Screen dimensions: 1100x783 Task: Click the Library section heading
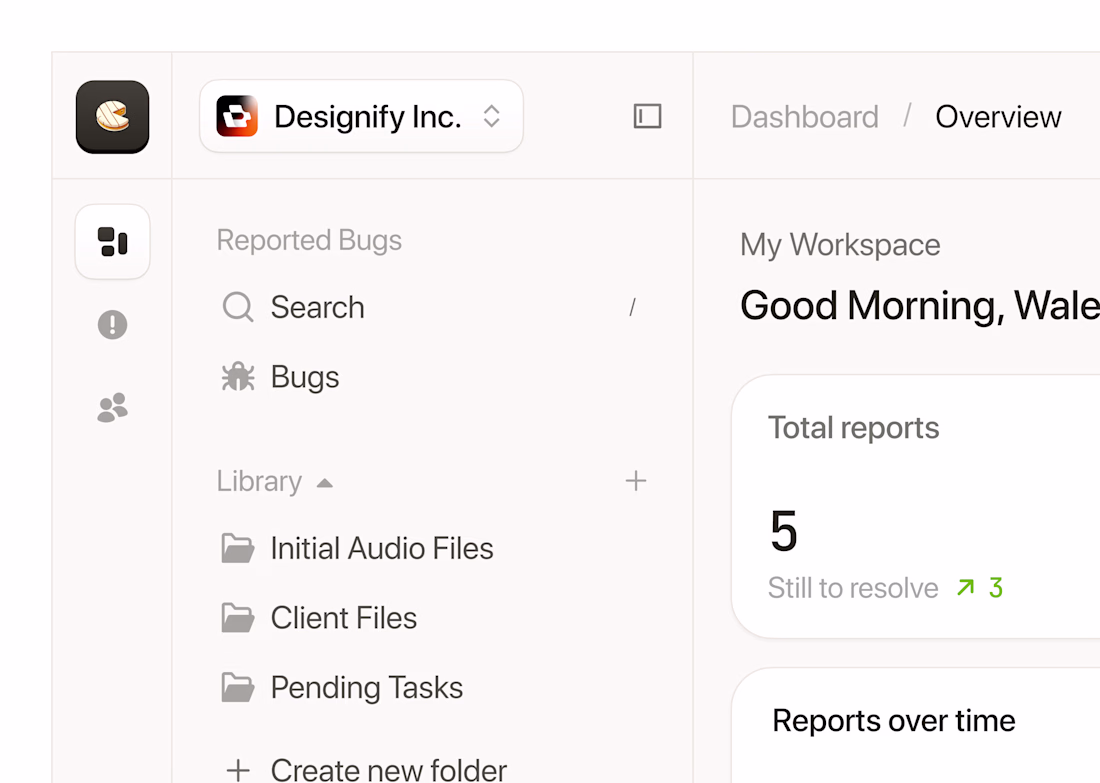tap(260, 481)
